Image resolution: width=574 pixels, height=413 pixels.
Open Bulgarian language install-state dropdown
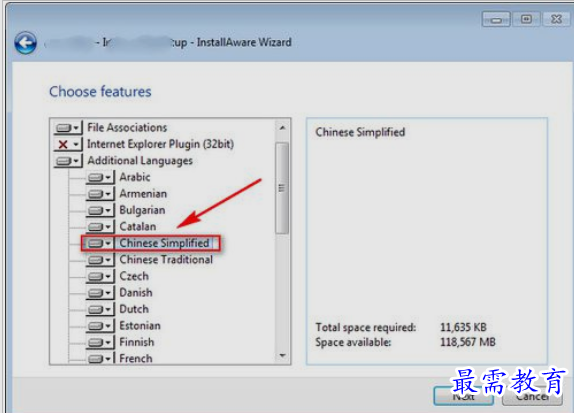click(100, 211)
